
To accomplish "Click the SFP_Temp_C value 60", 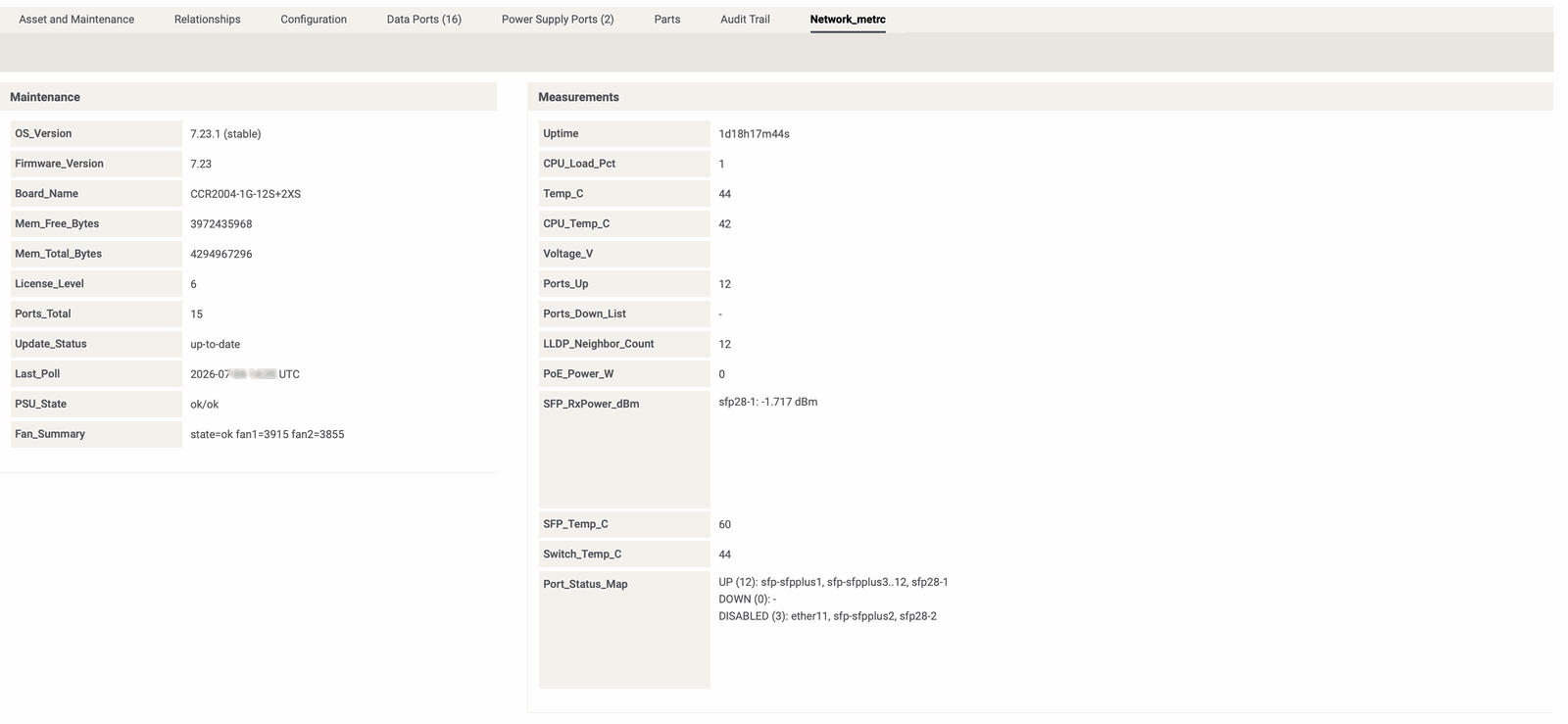I will (x=724, y=525).
